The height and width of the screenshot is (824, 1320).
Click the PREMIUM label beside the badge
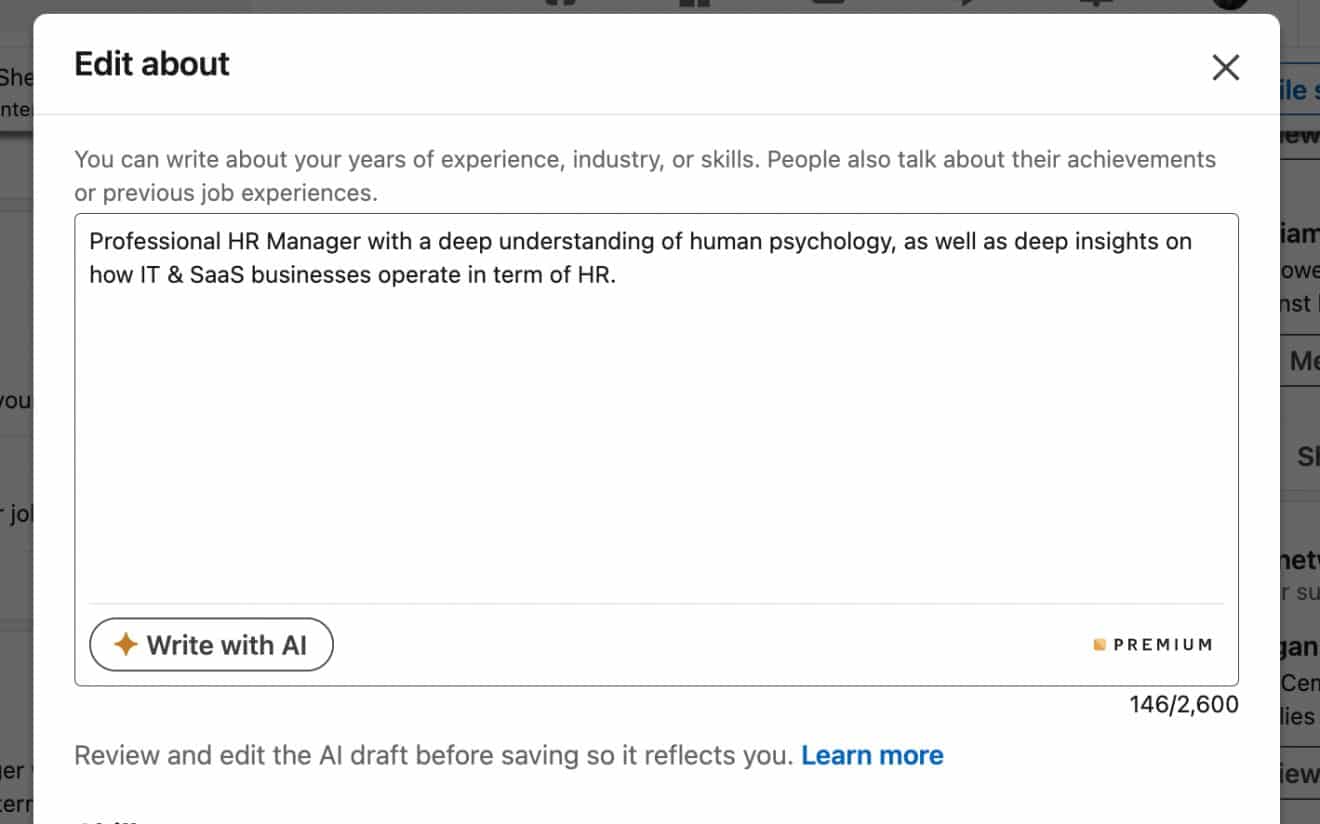tap(1162, 644)
